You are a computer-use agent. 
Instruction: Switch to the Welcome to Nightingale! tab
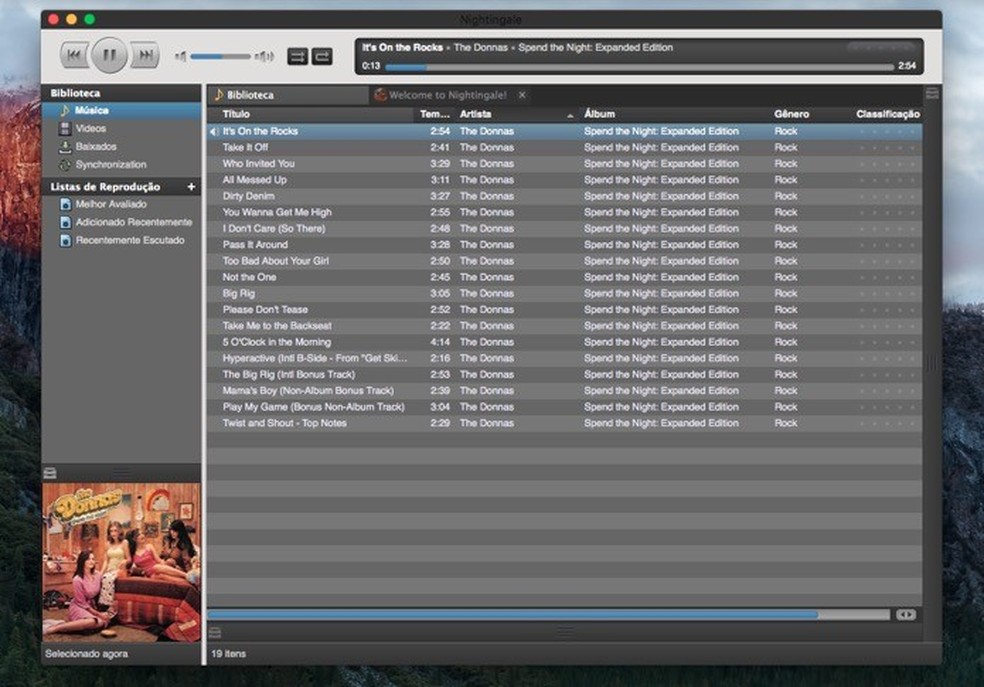447,95
